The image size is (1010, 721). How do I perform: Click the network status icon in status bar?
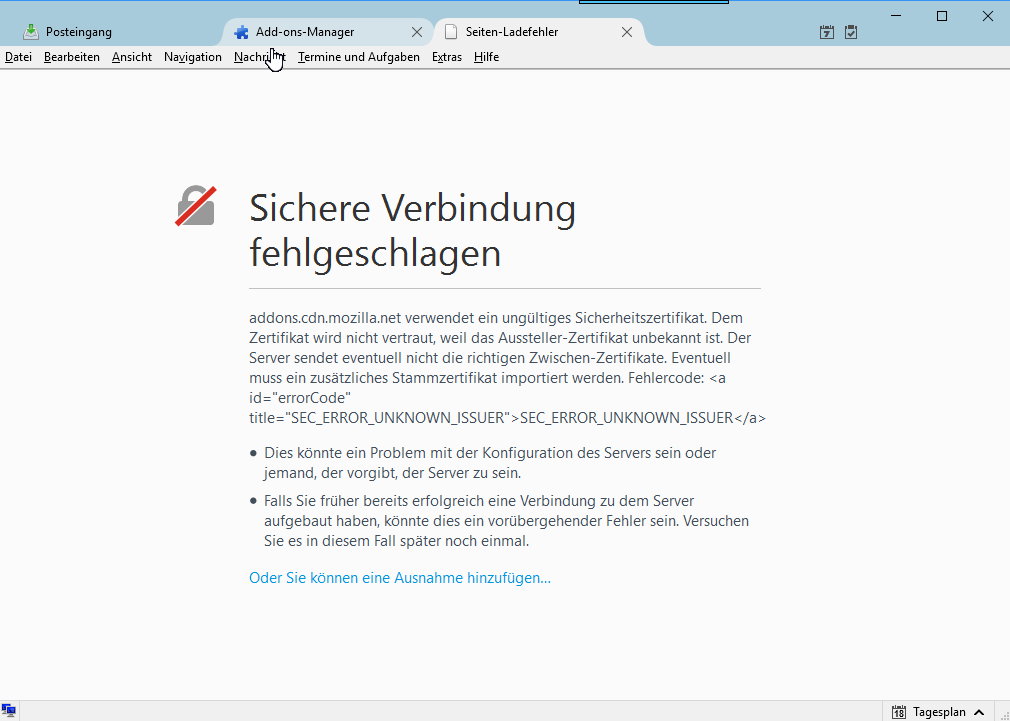tap(8, 711)
